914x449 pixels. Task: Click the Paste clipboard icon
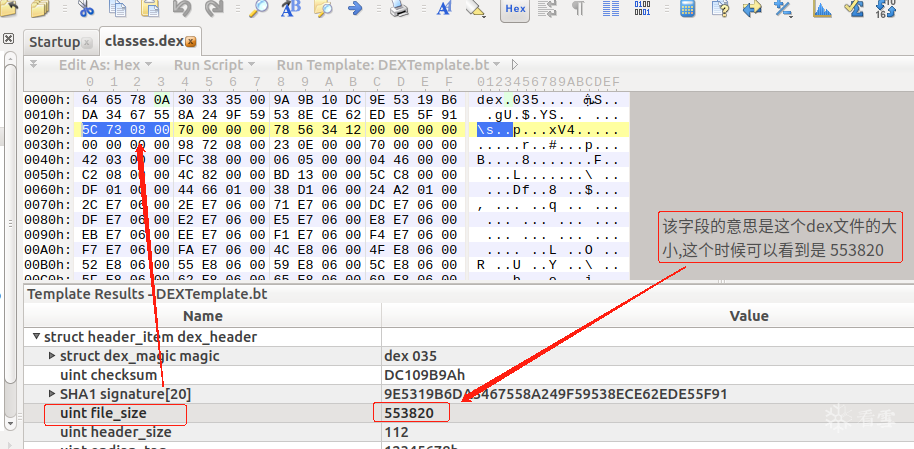coord(150,8)
